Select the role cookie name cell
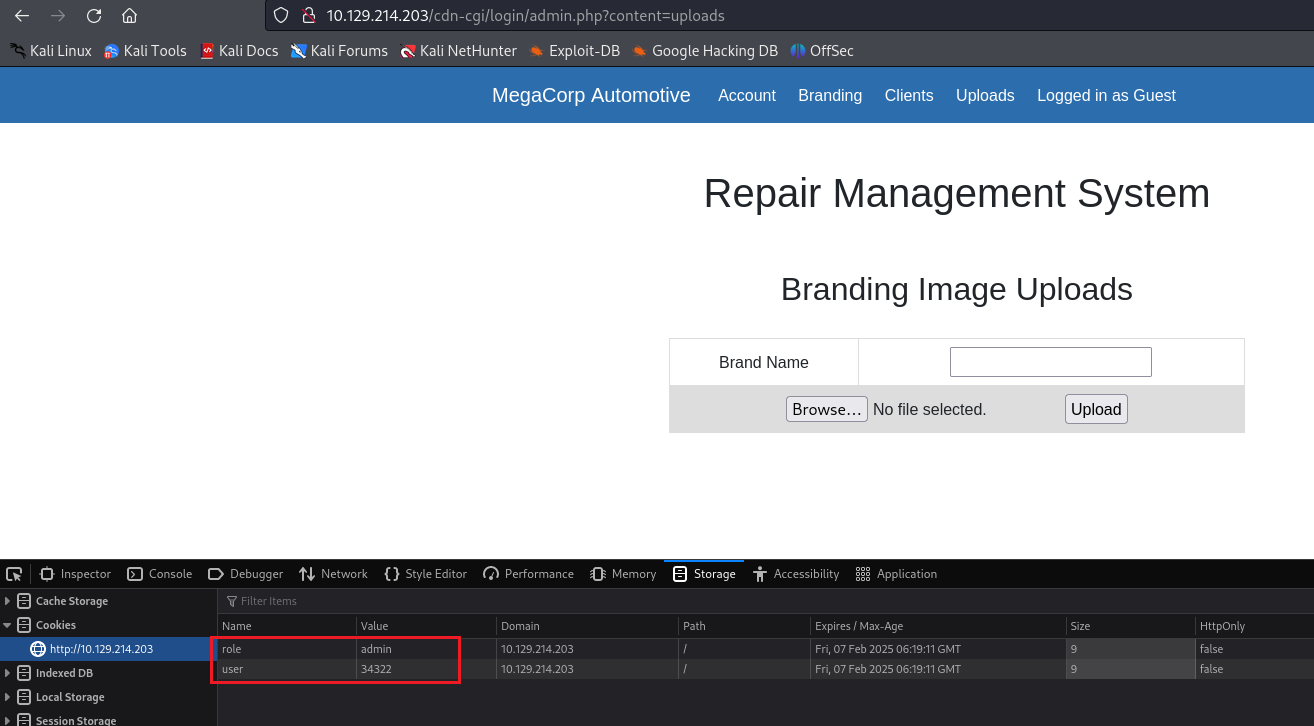Viewport: 1314px width, 726px height. [x=287, y=649]
